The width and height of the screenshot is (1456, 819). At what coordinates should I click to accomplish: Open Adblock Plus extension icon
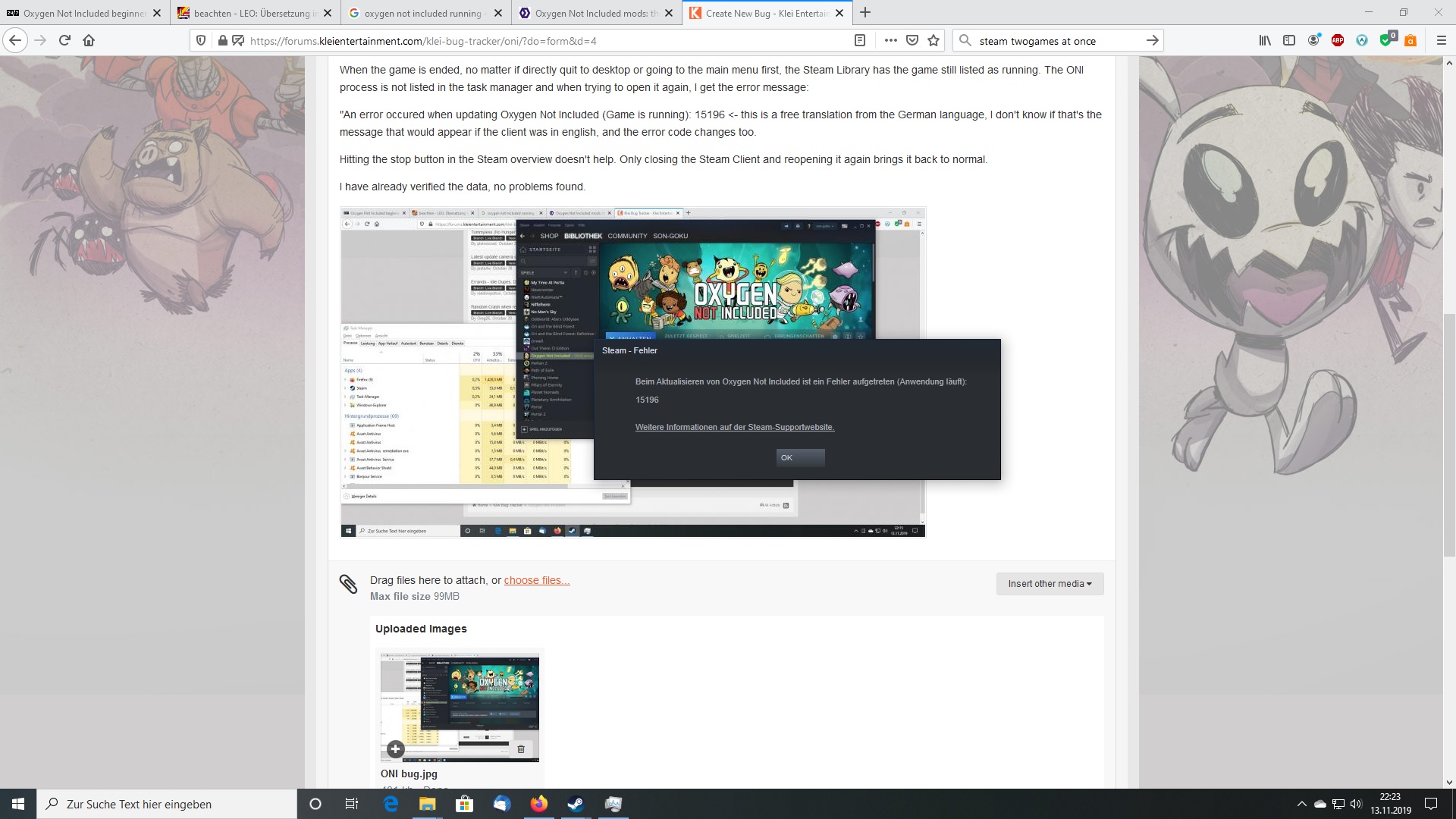(1338, 41)
